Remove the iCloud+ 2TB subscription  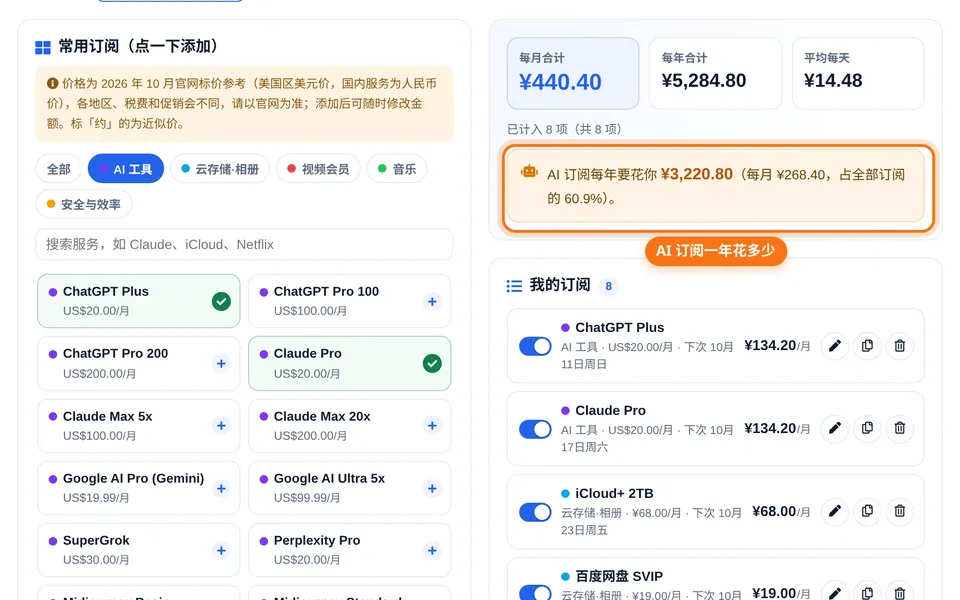pyautogui.click(x=899, y=511)
